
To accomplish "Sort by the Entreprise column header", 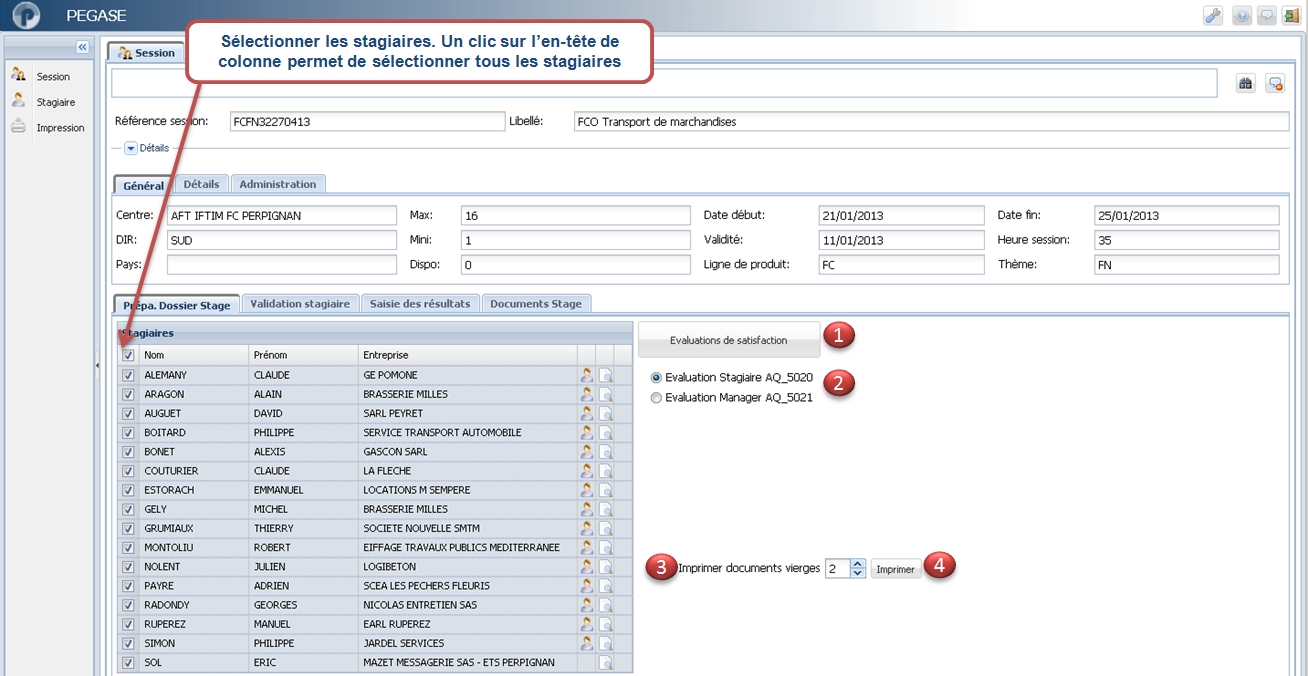I will point(467,355).
